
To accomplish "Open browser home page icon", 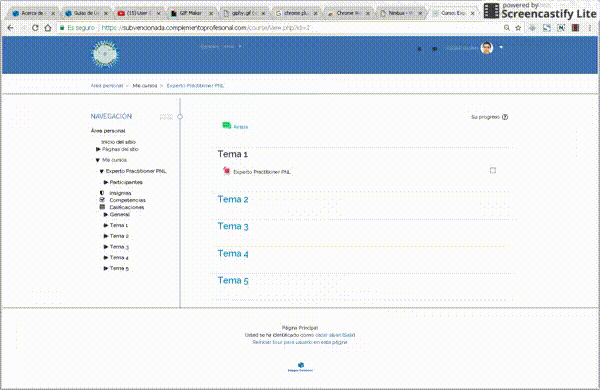I will (48, 28).
